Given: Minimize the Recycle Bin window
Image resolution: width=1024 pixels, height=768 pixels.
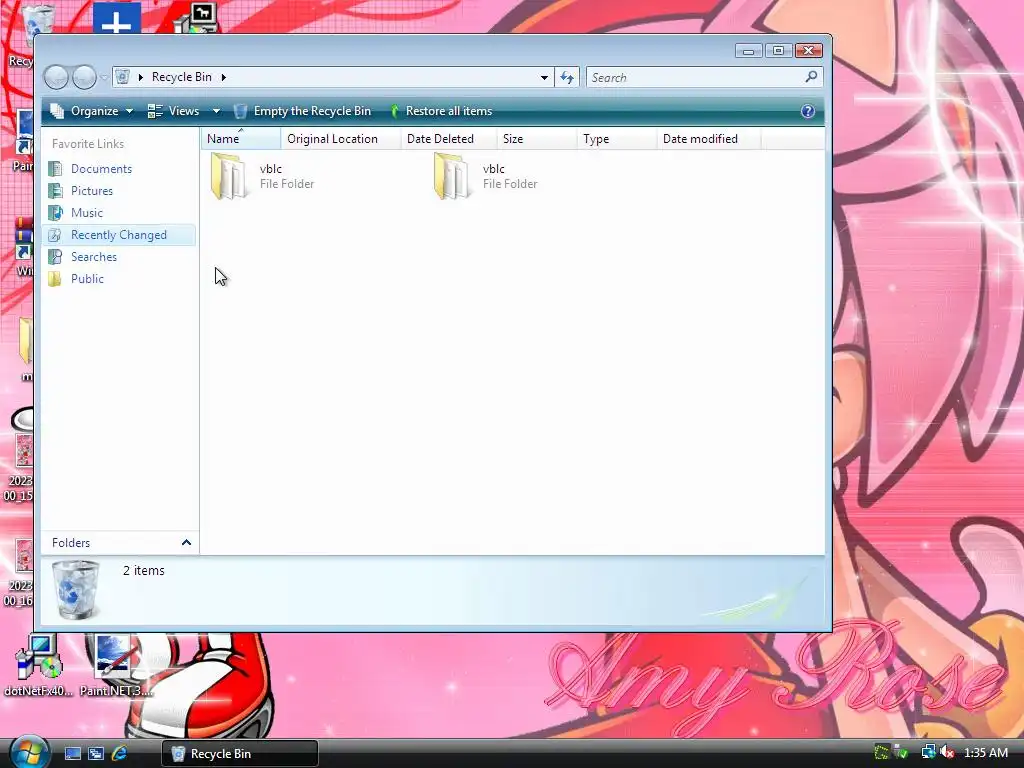Looking at the screenshot, I should (x=748, y=51).
